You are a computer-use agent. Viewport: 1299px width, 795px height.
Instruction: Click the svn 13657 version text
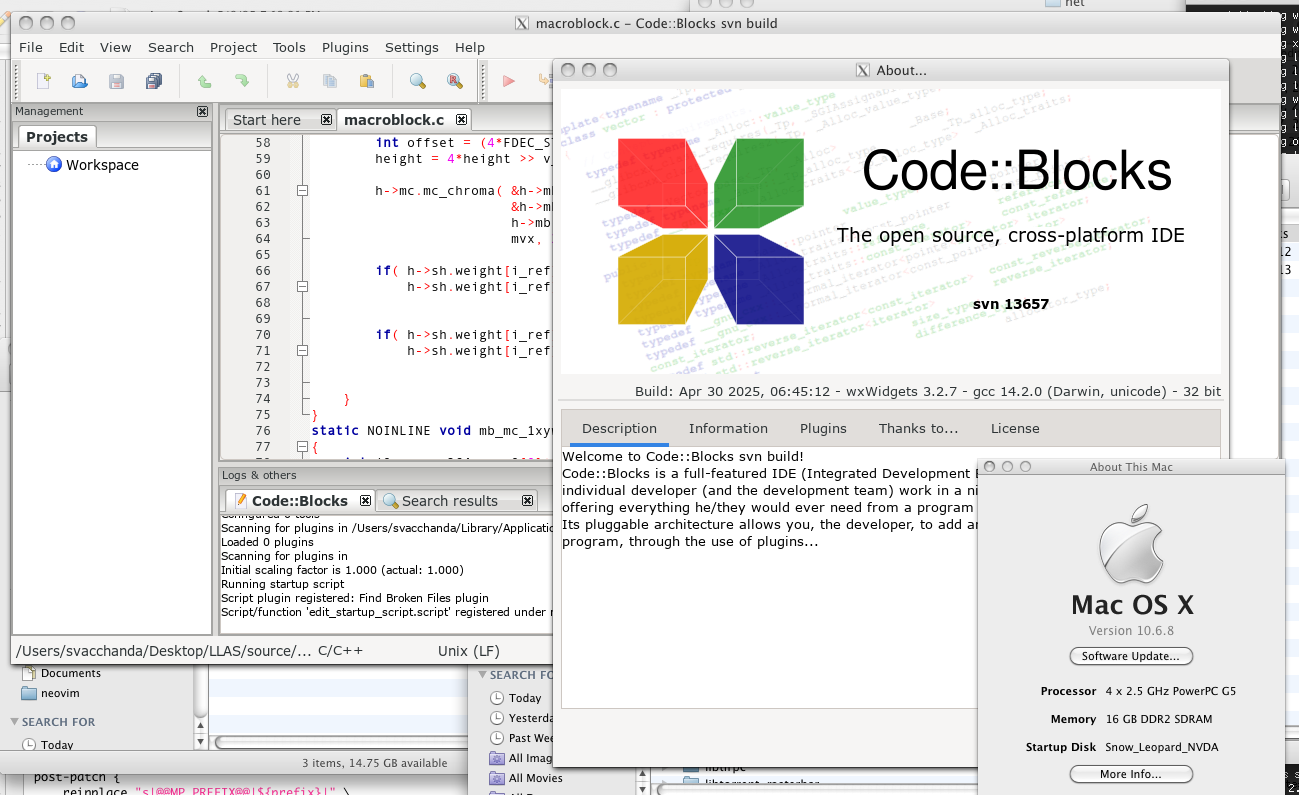click(x=1010, y=304)
